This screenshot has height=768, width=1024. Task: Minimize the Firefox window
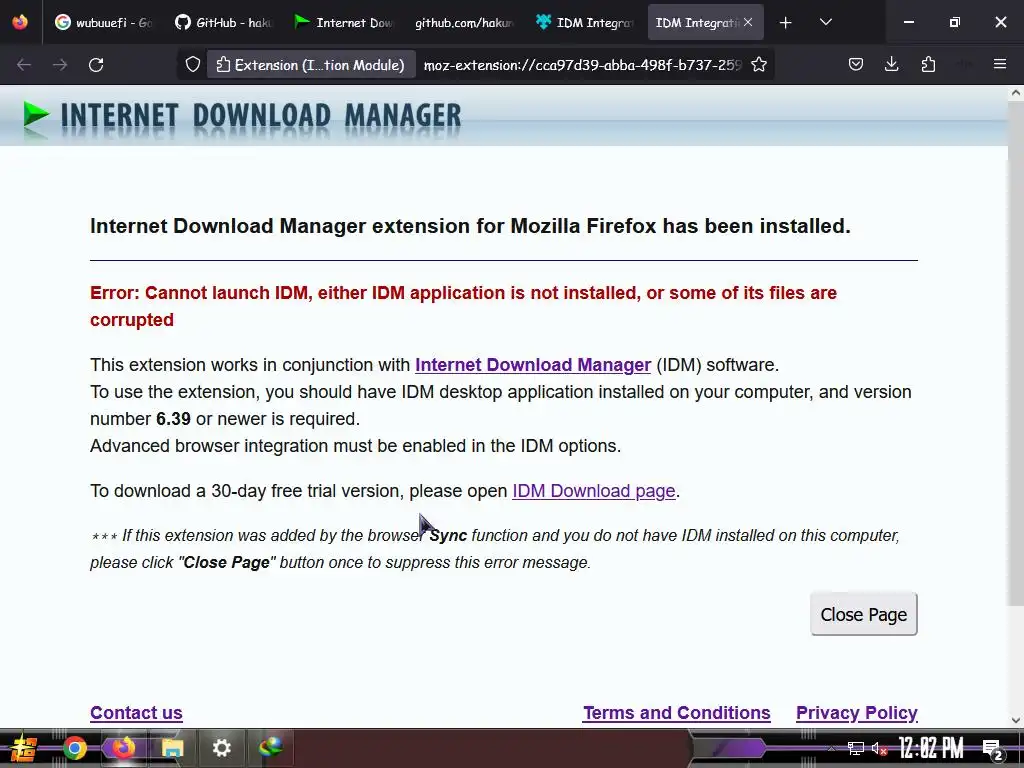pos(908,22)
